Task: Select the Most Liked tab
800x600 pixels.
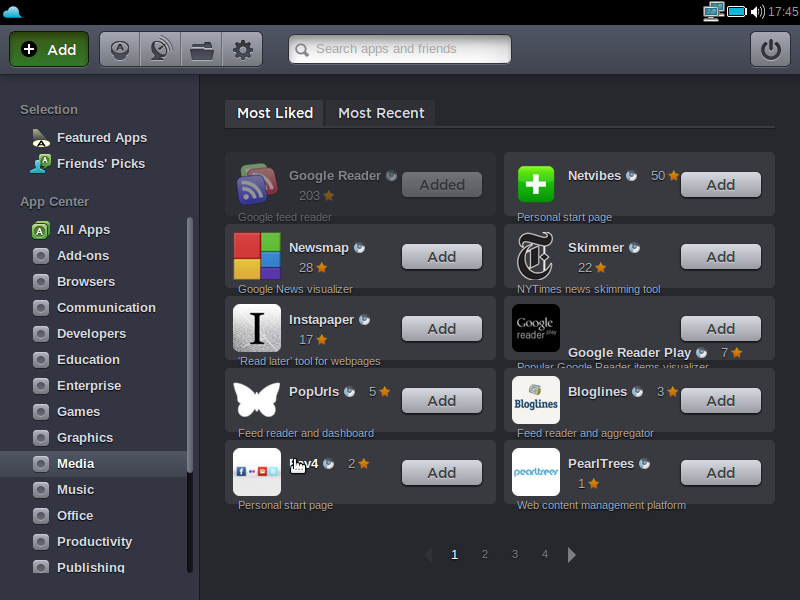Action: click(275, 113)
